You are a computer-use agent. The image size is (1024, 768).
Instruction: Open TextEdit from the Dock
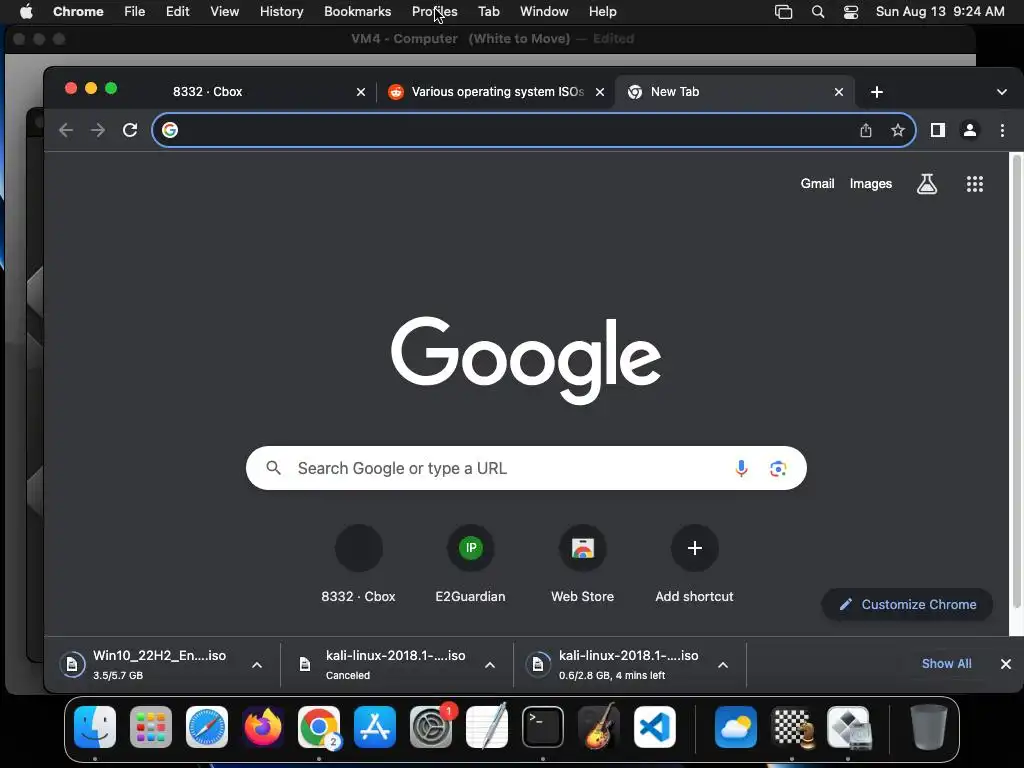[487, 727]
